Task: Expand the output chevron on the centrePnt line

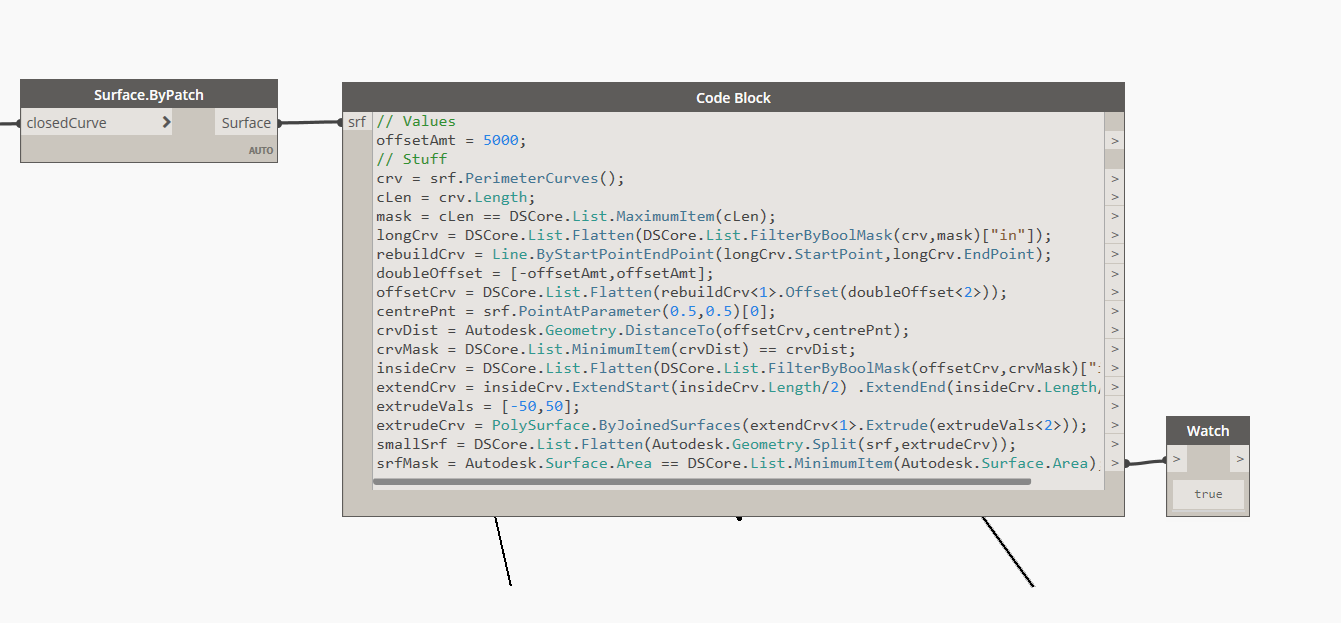Action: coord(1114,310)
